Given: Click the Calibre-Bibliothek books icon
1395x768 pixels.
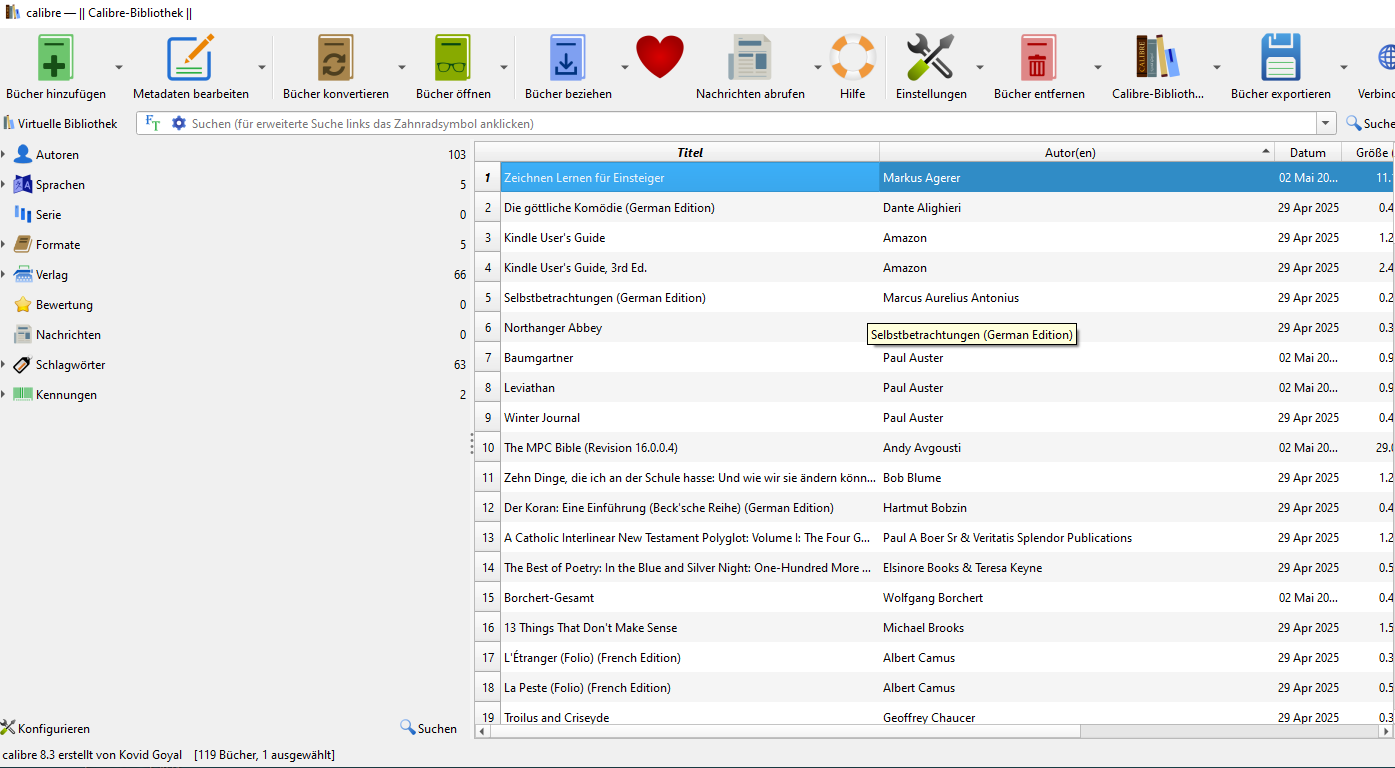Looking at the screenshot, I should tap(1158, 57).
